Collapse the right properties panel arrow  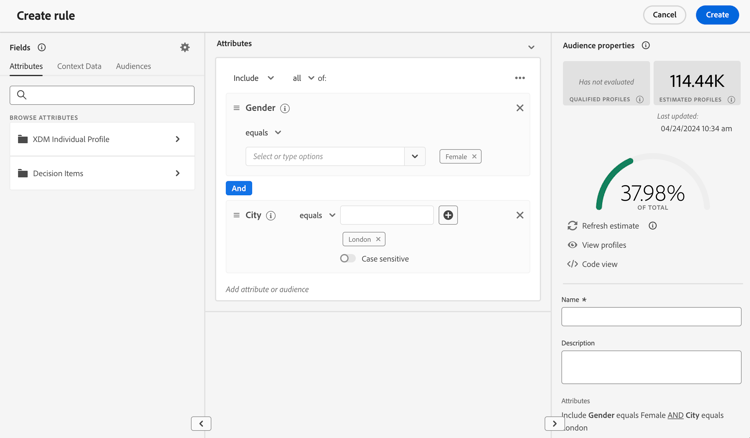[554, 424]
